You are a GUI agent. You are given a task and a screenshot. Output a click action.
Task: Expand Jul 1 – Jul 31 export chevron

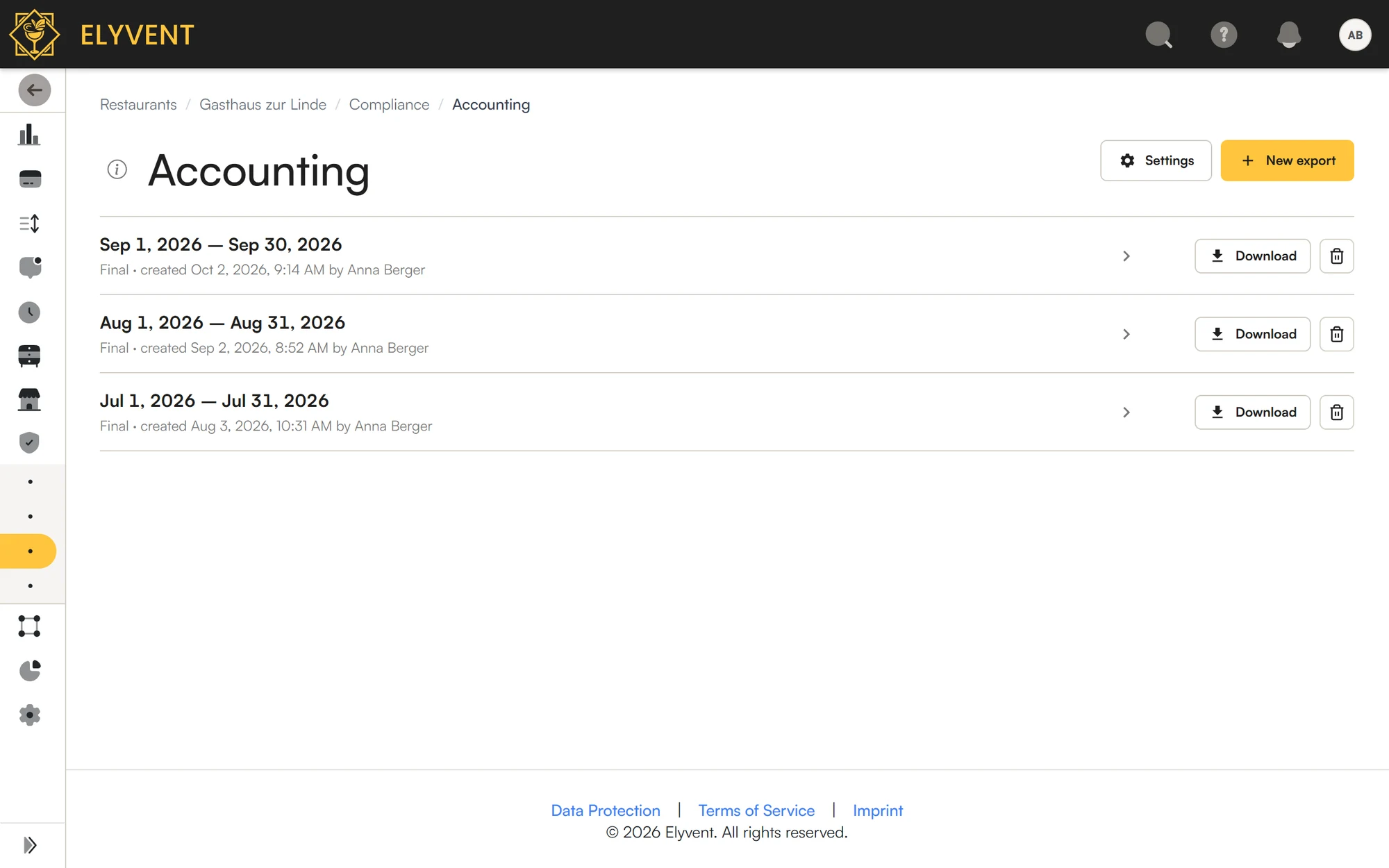coord(1126,412)
